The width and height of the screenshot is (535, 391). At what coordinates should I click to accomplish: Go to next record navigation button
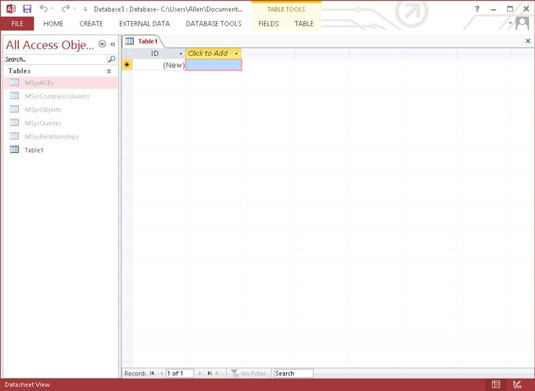200,373
